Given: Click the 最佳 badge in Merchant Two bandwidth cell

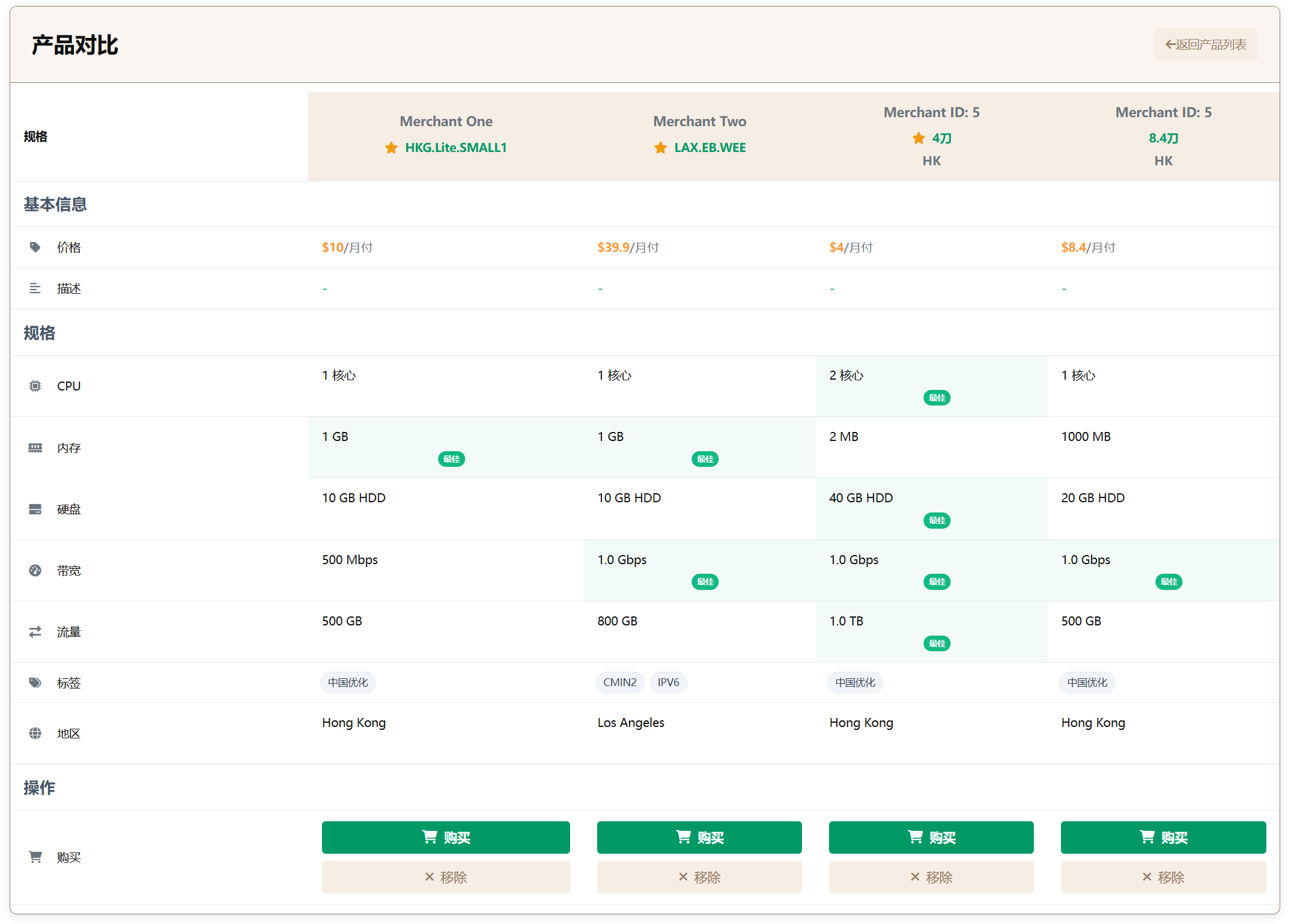Looking at the screenshot, I should pos(705,582).
